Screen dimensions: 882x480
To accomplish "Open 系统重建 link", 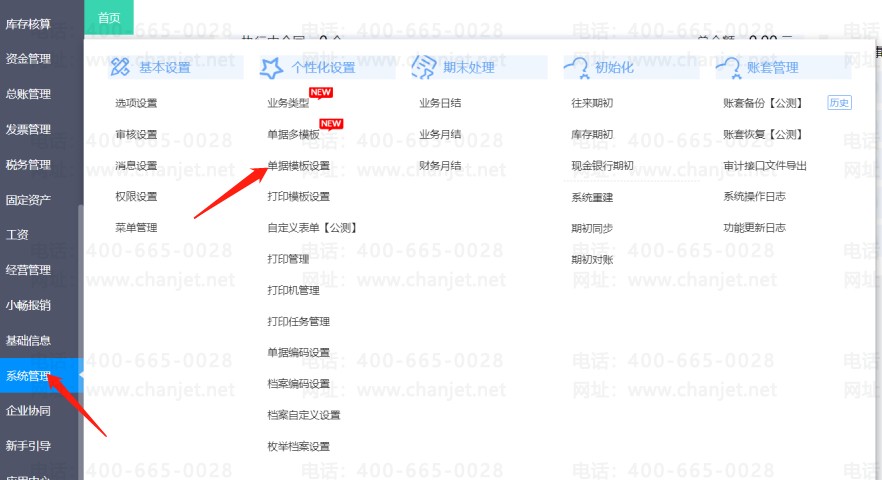I will [x=592, y=198].
